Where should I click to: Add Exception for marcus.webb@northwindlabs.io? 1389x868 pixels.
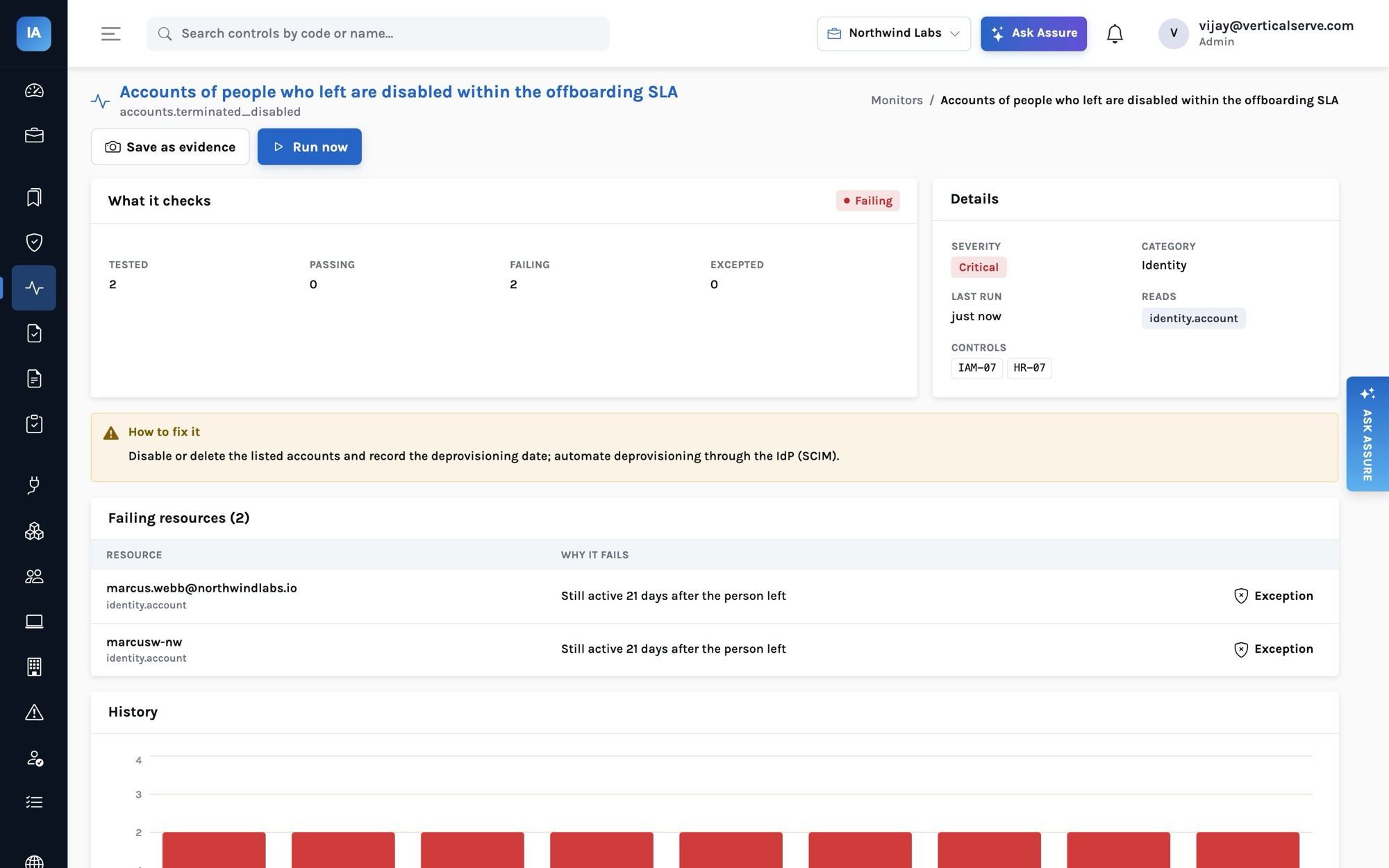tap(1274, 596)
